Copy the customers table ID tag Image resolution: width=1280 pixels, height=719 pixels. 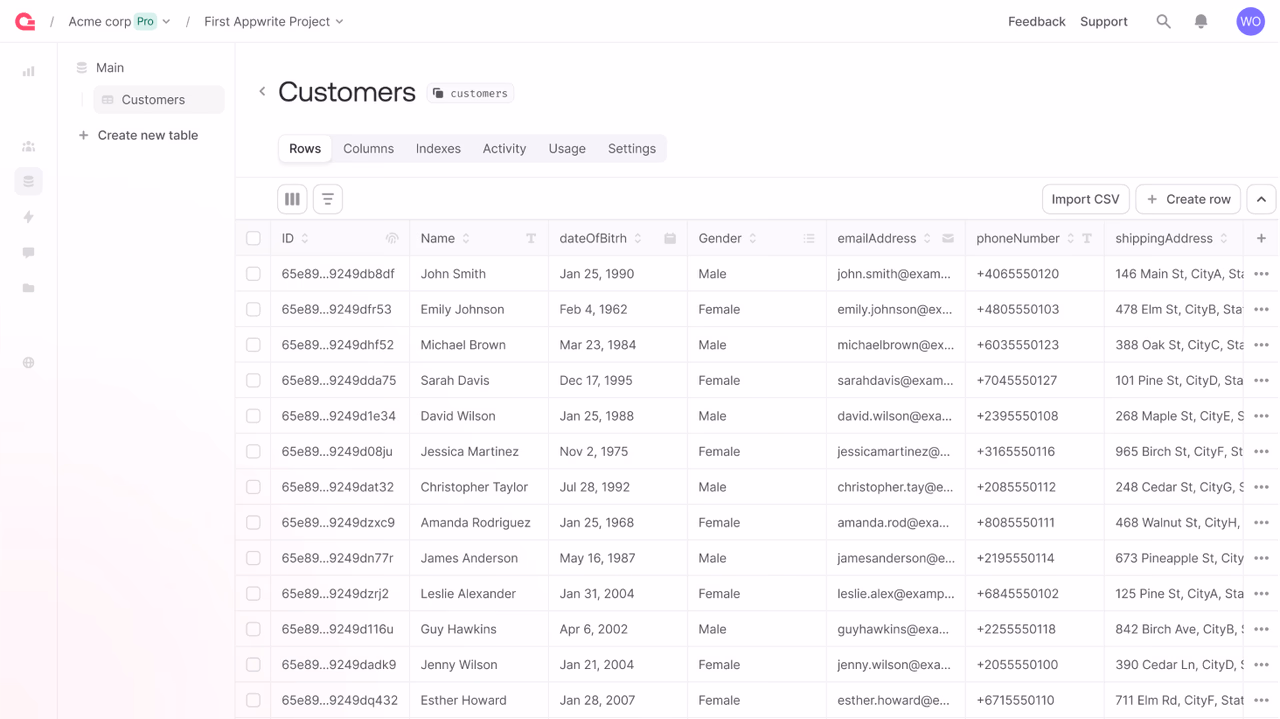pyautogui.click(x=470, y=93)
